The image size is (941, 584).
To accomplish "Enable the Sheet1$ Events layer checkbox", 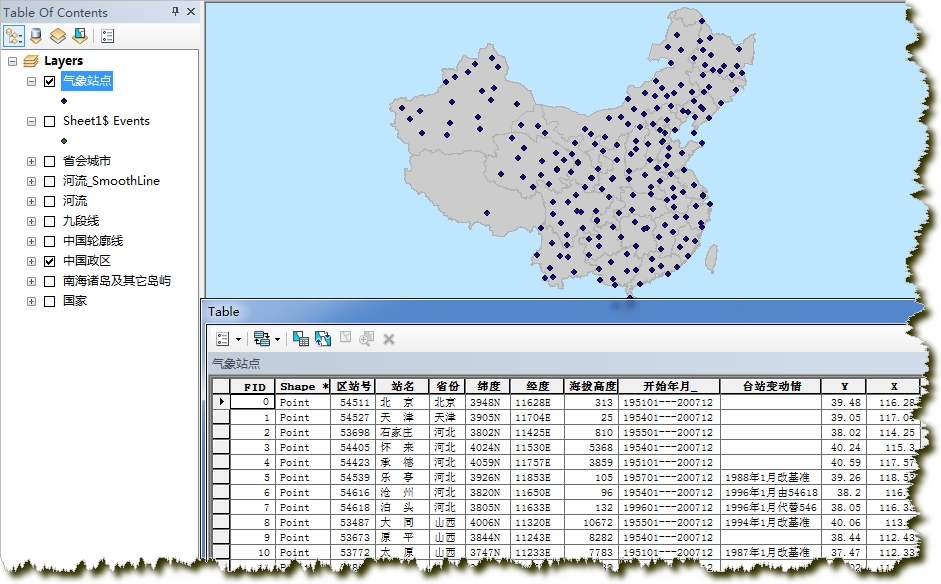I will pyautogui.click(x=49, y=121).
